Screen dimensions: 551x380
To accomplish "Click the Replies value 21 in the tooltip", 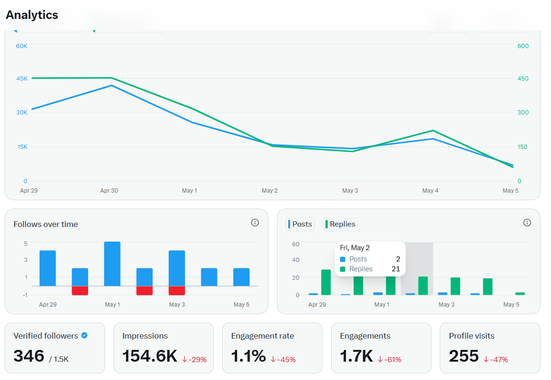I will [x=396, y=269].
